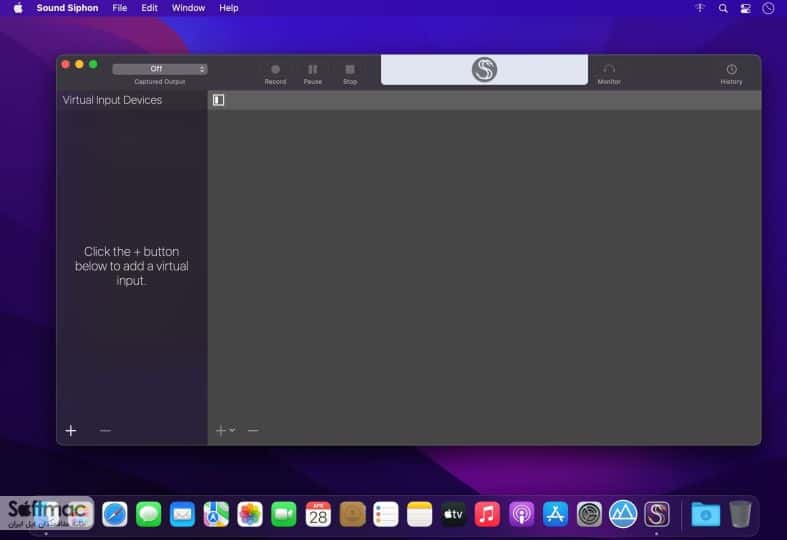
Task: Open Apple TV from the Dock
Action: click(x=453, y=514)
